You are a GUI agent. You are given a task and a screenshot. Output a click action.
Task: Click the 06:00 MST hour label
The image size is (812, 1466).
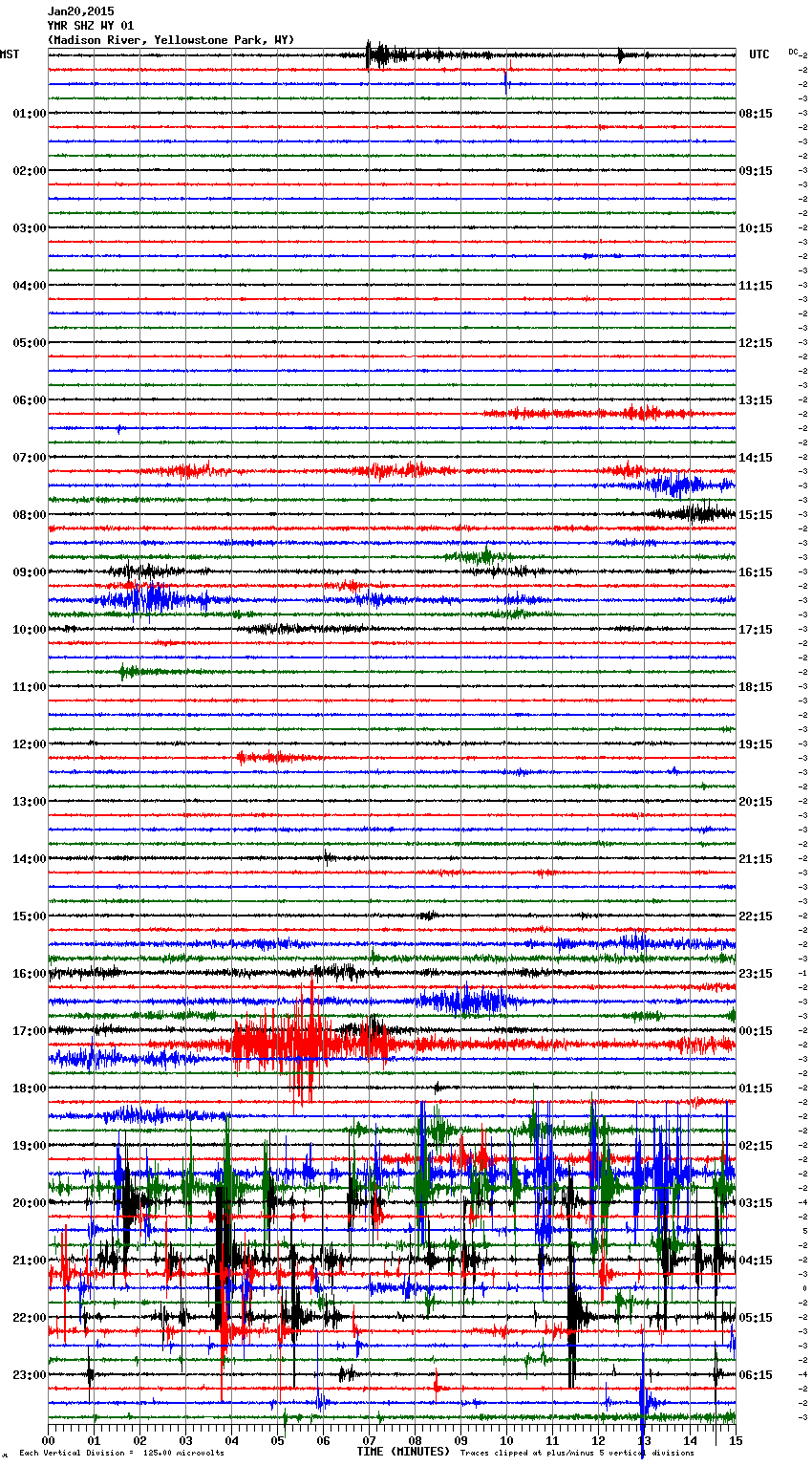coord(30,400)
